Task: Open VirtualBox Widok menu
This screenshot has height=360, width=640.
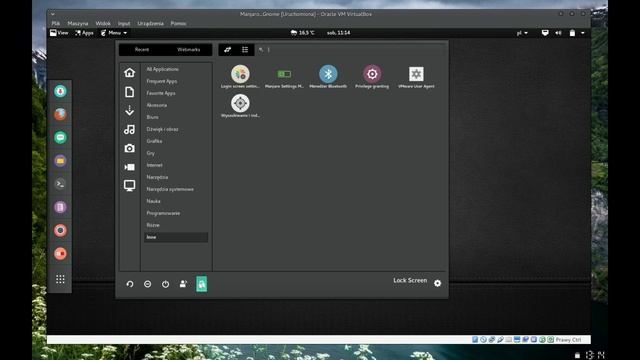Action: (x=103, y=23)
